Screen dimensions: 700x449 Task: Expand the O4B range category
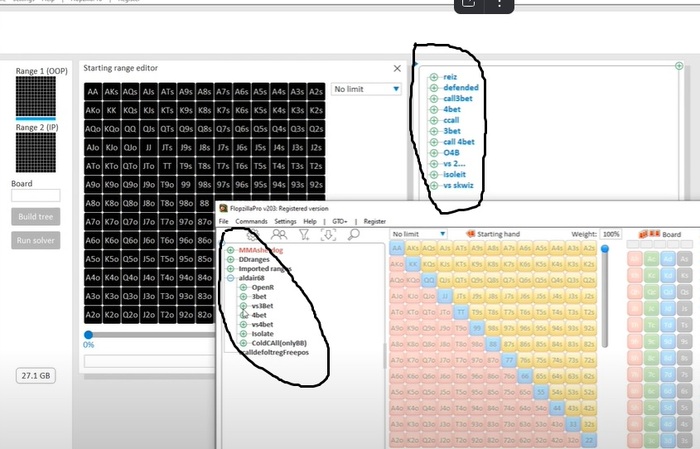pyautogui.click(x=434, y=153)
